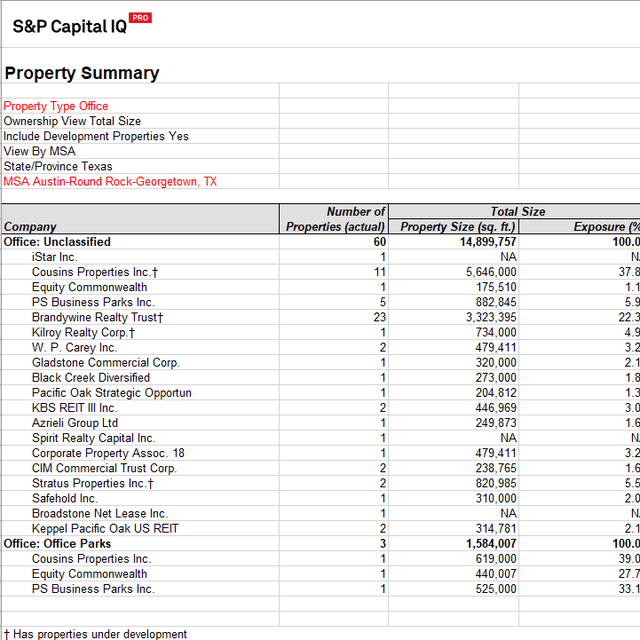Select the 310,000 property size cell
Viewport: 640px width, 640px height.
tap(454, 498)
